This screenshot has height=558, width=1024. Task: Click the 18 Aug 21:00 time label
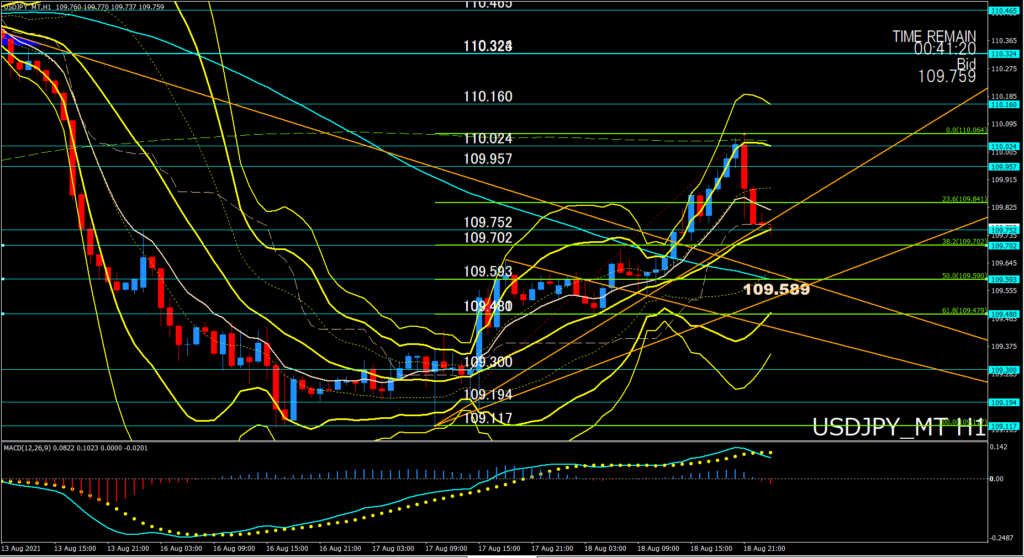764,549
